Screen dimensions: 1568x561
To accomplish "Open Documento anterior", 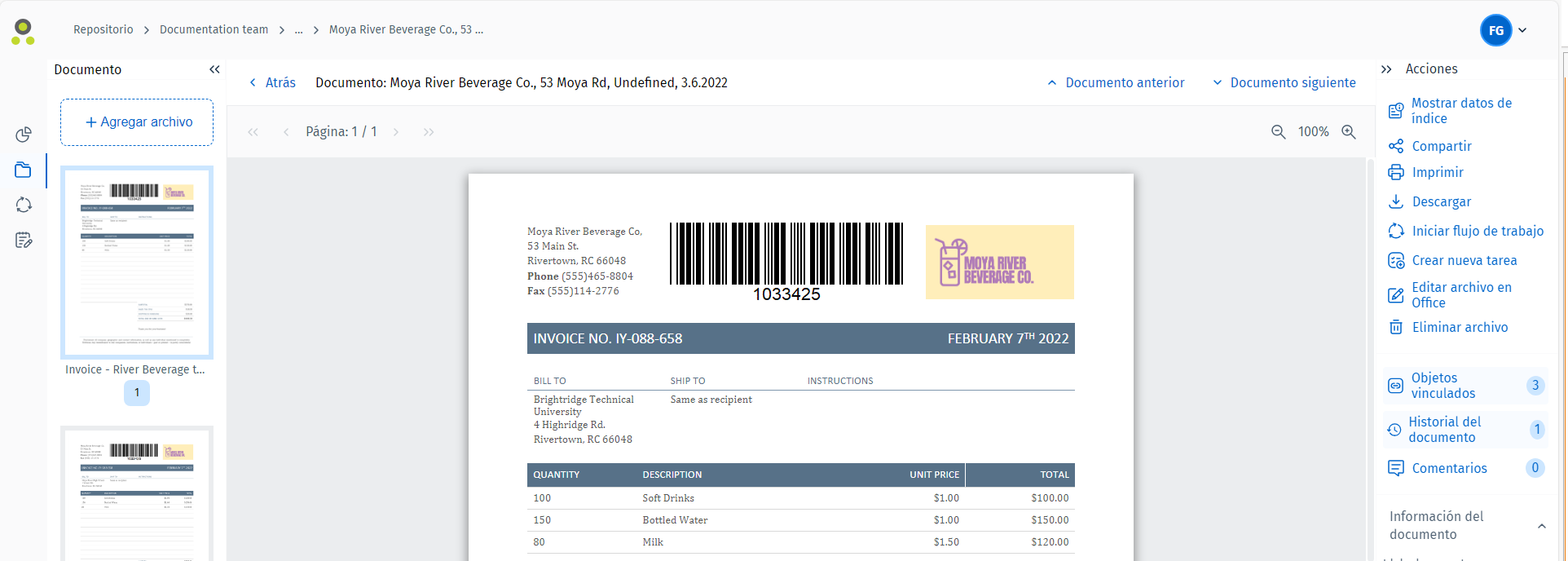I will pos(1116,82).
